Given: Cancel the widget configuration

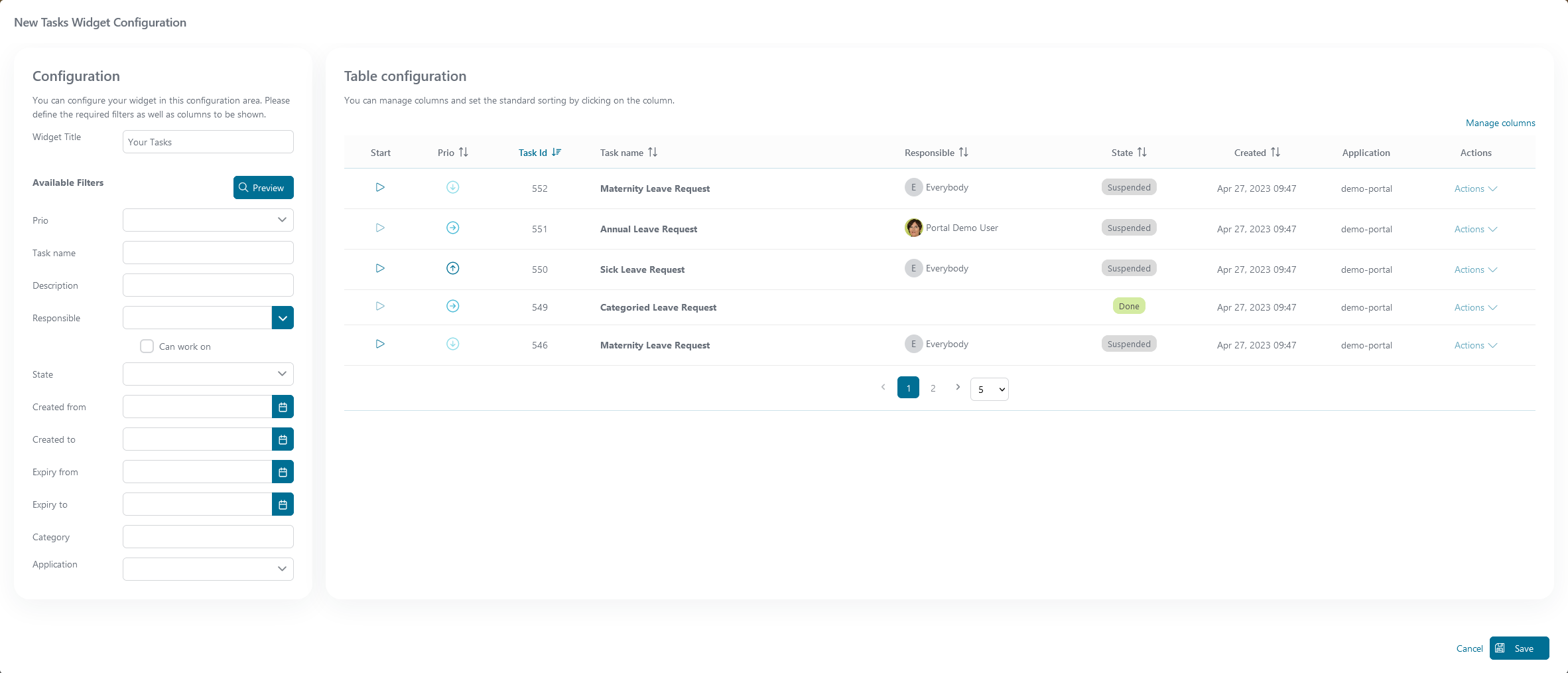Looking at the screenshot, I should pos(1469,648).
